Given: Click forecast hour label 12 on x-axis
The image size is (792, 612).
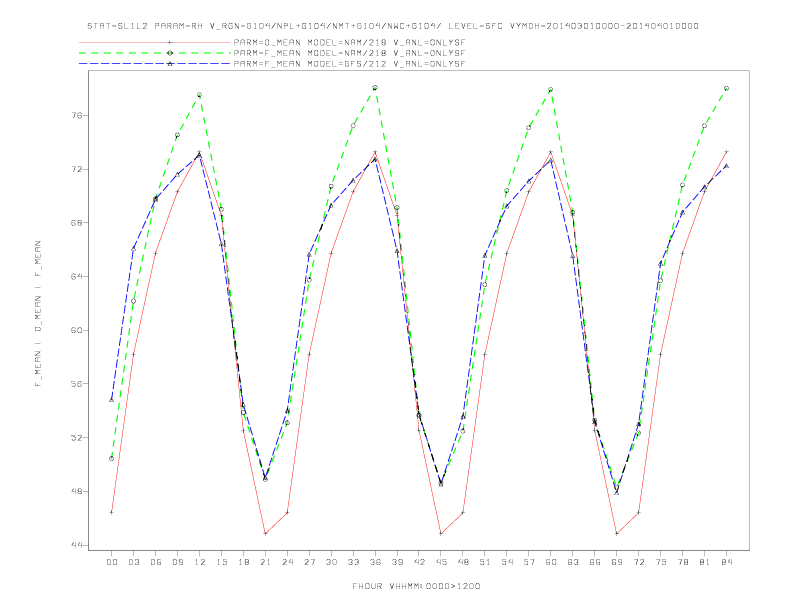Looking at the screenshot, I should [x=200, y=562].
